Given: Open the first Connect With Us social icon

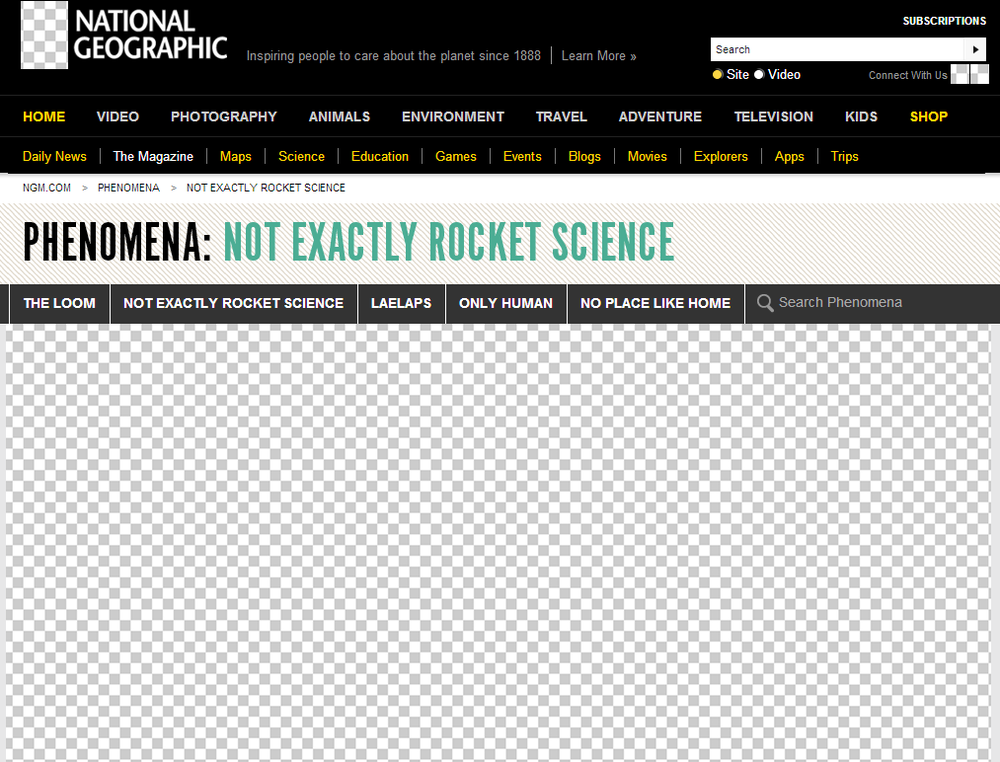Looking at the screenshot, I should 959,75.
